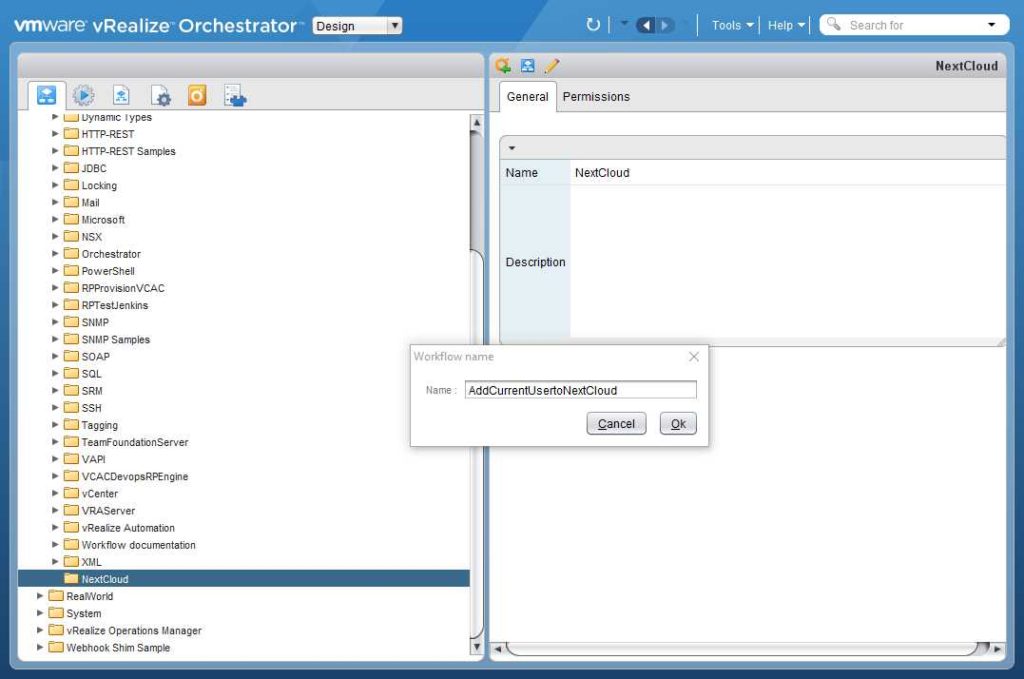Switch to the Permissions tab
Viewport: 1024px width, 679px height.
coord(596,97)
